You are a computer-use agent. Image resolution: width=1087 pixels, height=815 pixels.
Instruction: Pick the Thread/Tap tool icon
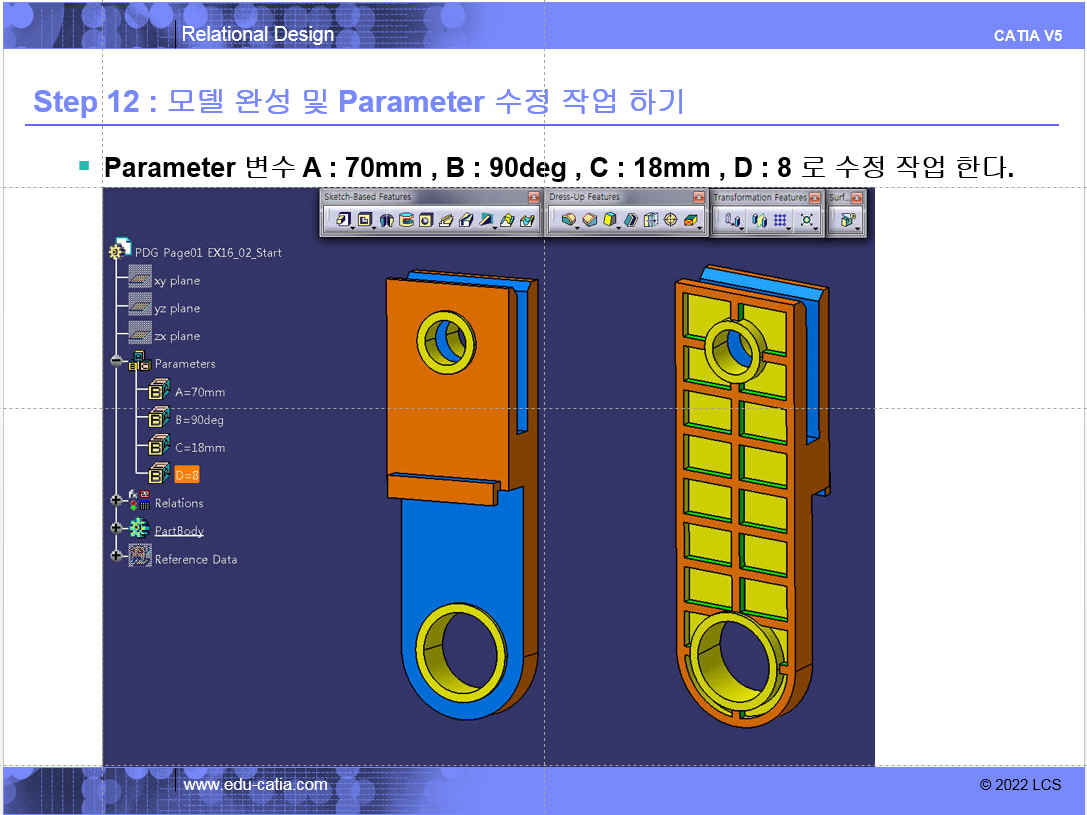pyautogui.click(x=670, y=220)
